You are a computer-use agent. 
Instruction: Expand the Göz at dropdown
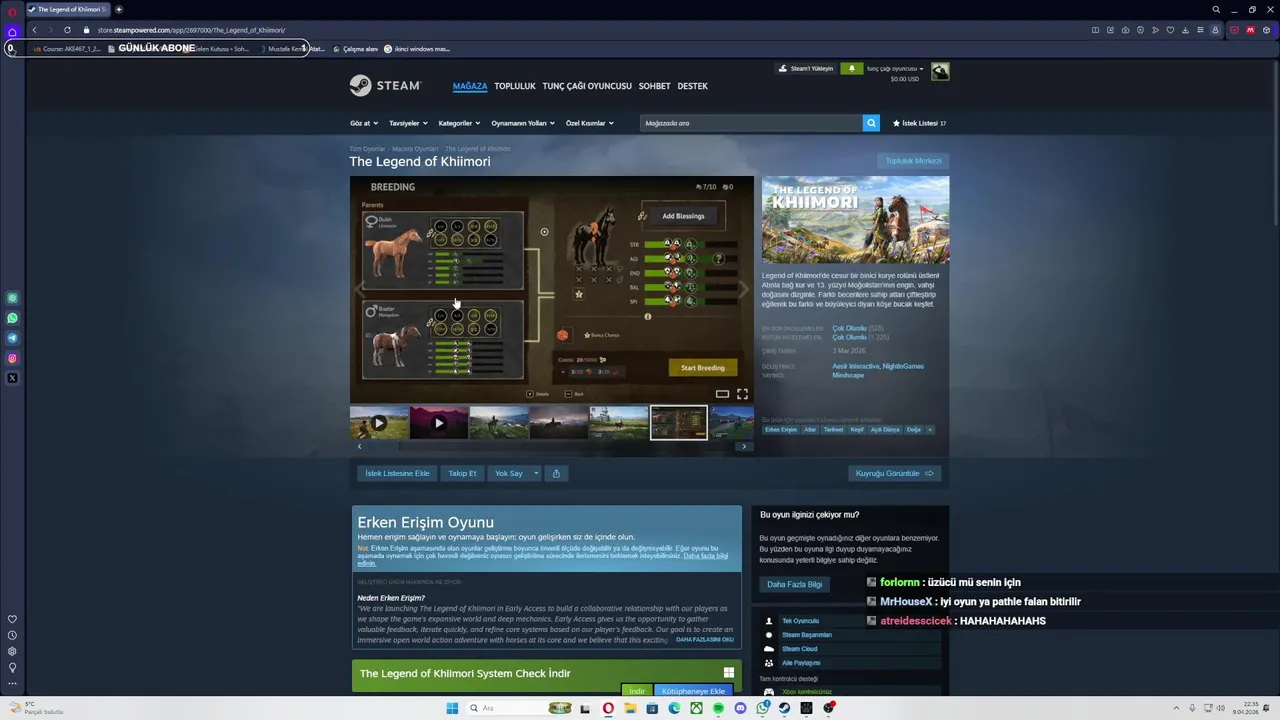(364, 123)
